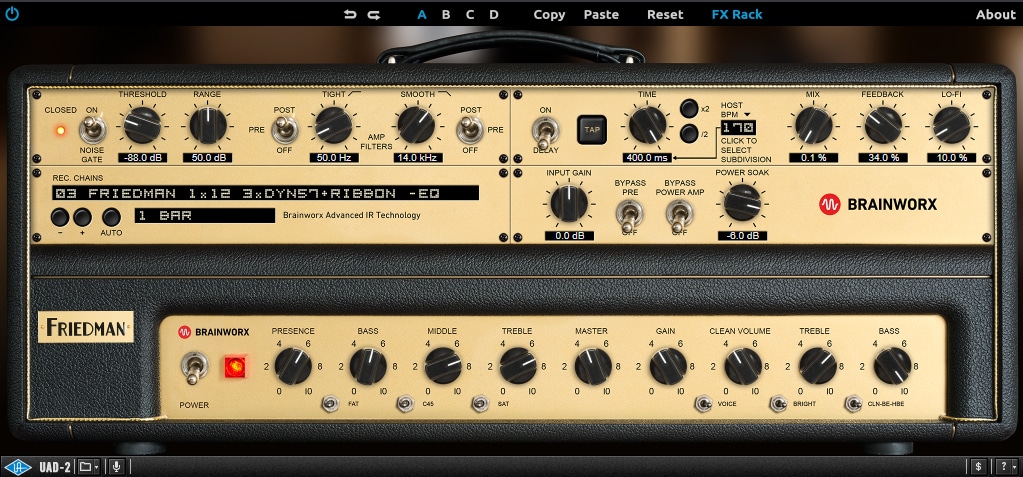Click the dollar sign purchase icon

pyautogui.click(x=977, y=467)
